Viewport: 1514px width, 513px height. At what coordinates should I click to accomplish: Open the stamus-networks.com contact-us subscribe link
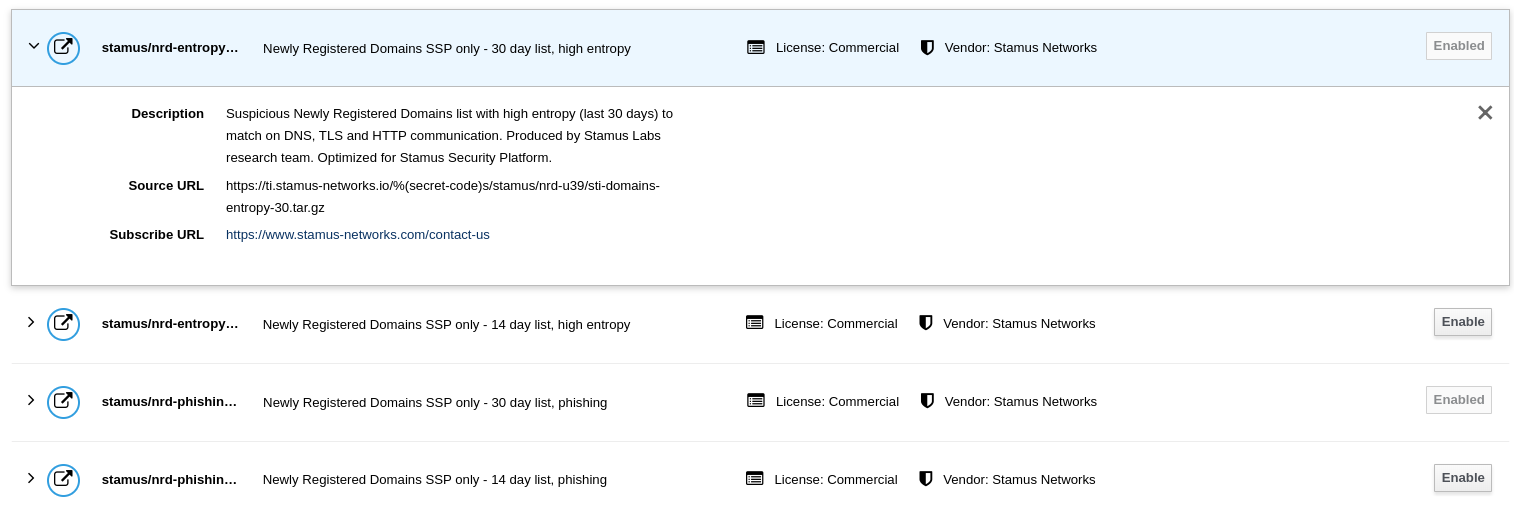[357, 235]
